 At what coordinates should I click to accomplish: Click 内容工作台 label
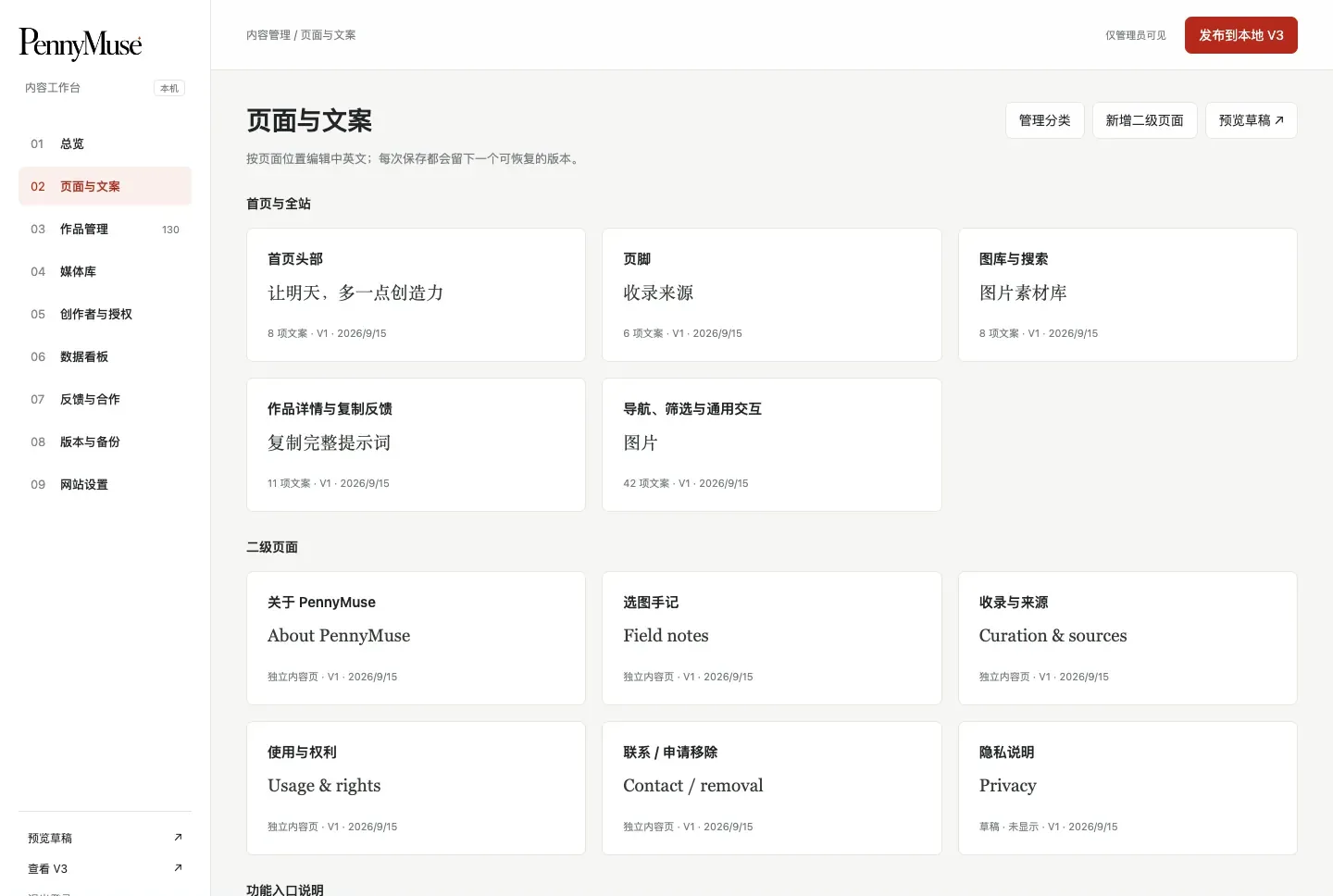point(53,88)
